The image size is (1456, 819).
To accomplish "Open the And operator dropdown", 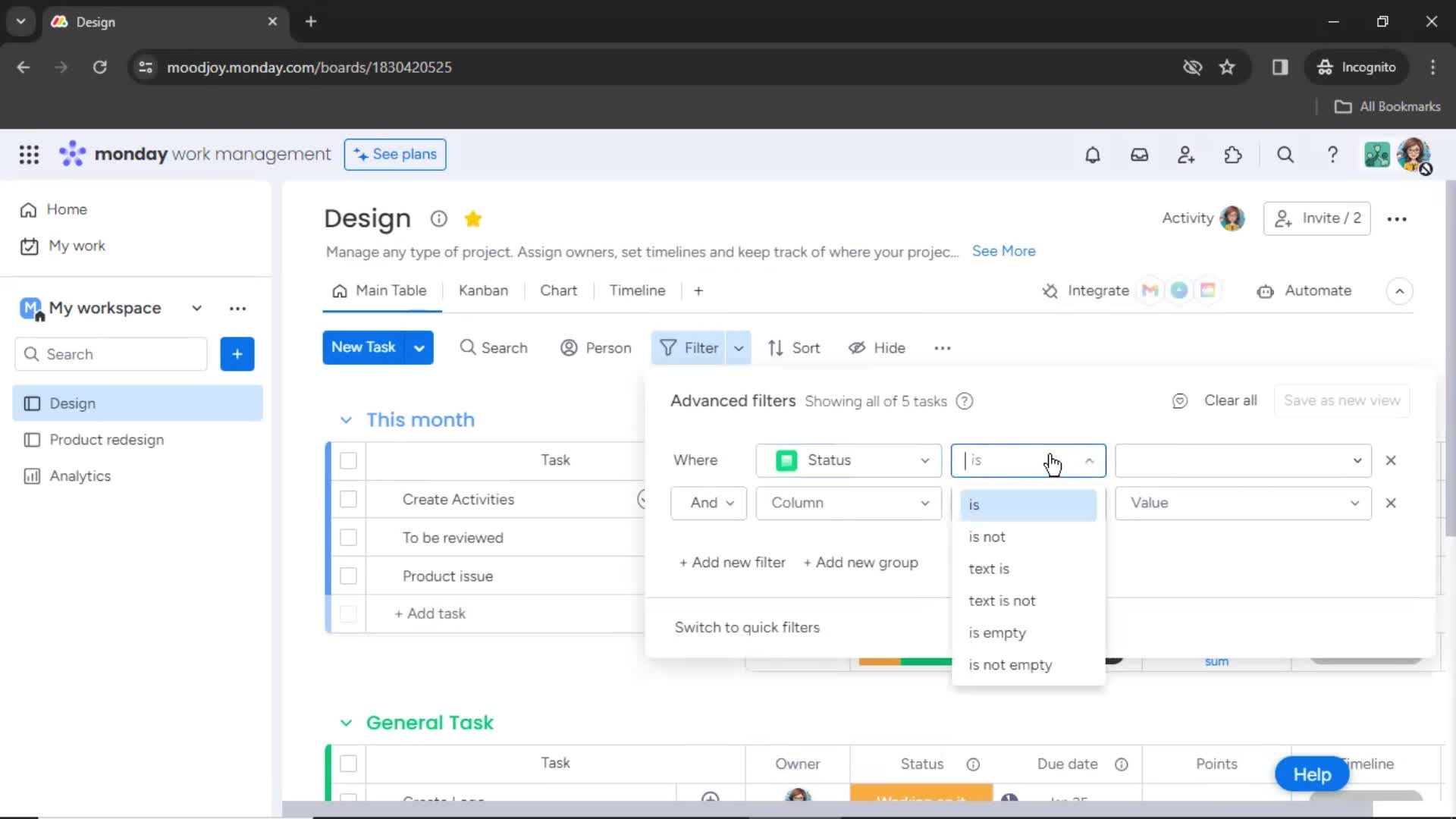I will [708, 504].
